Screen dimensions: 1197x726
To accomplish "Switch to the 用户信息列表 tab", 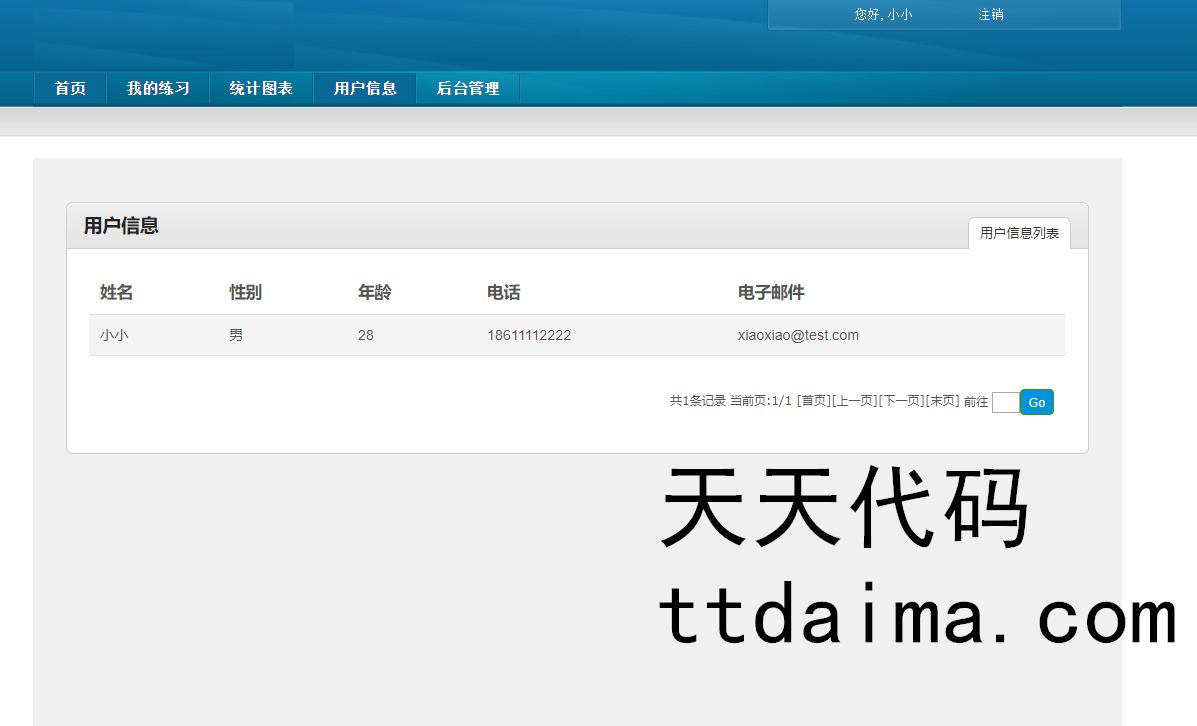I will pos(1019,233).
